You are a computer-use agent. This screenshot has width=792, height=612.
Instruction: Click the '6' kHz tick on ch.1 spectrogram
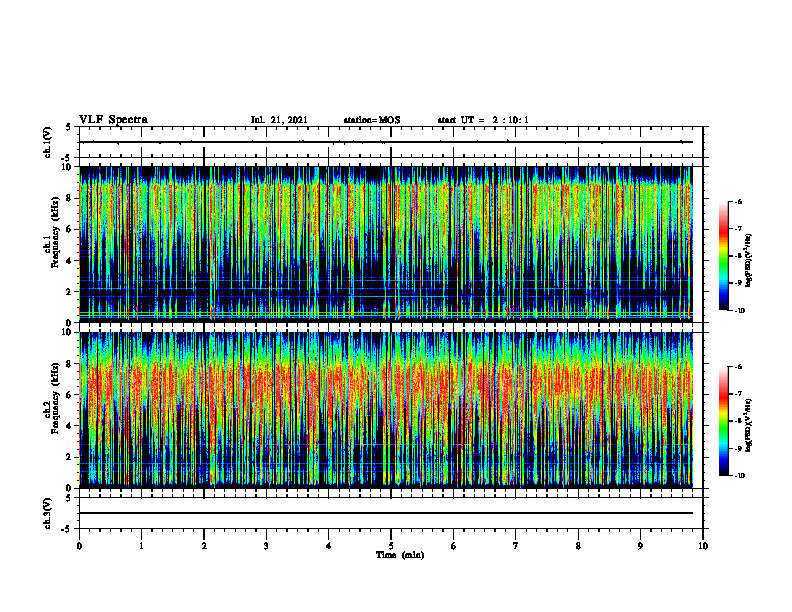70,230
